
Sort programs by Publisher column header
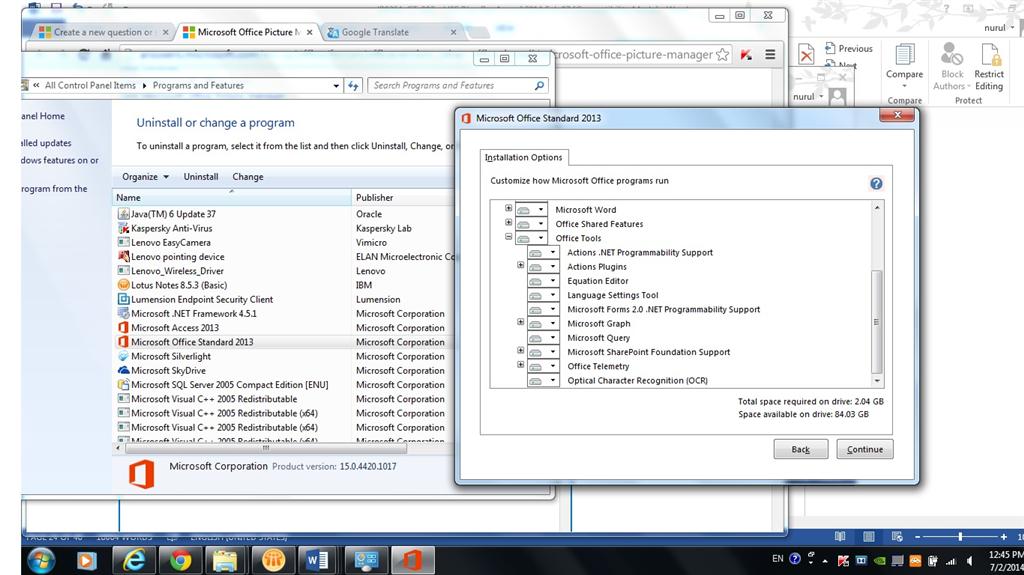[402, 197]
